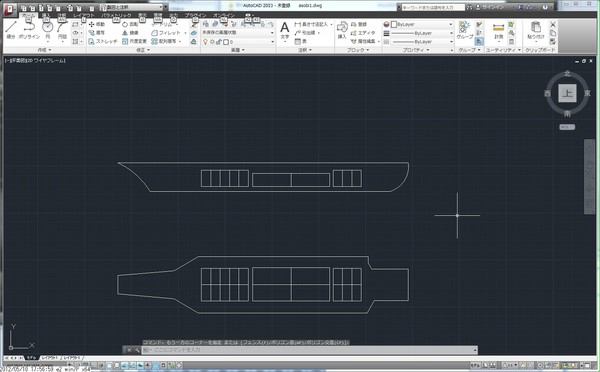Image resolution: width=600 pixels, height=372 pixels.
Task: Select the Line (線分) tool
Action: pyautogui.click(x=11, y=30)
